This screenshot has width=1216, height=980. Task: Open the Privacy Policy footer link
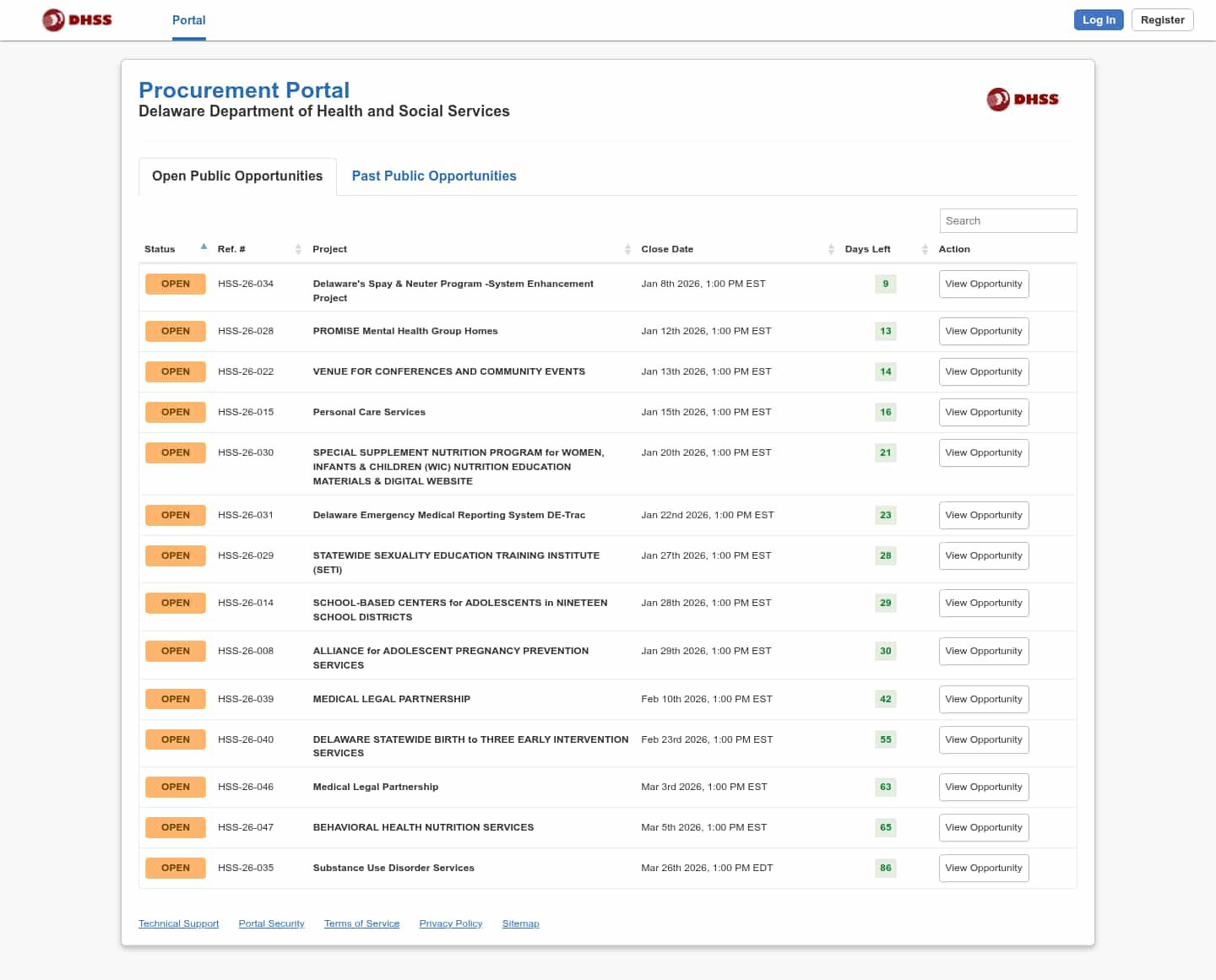[x=450, y=923]
